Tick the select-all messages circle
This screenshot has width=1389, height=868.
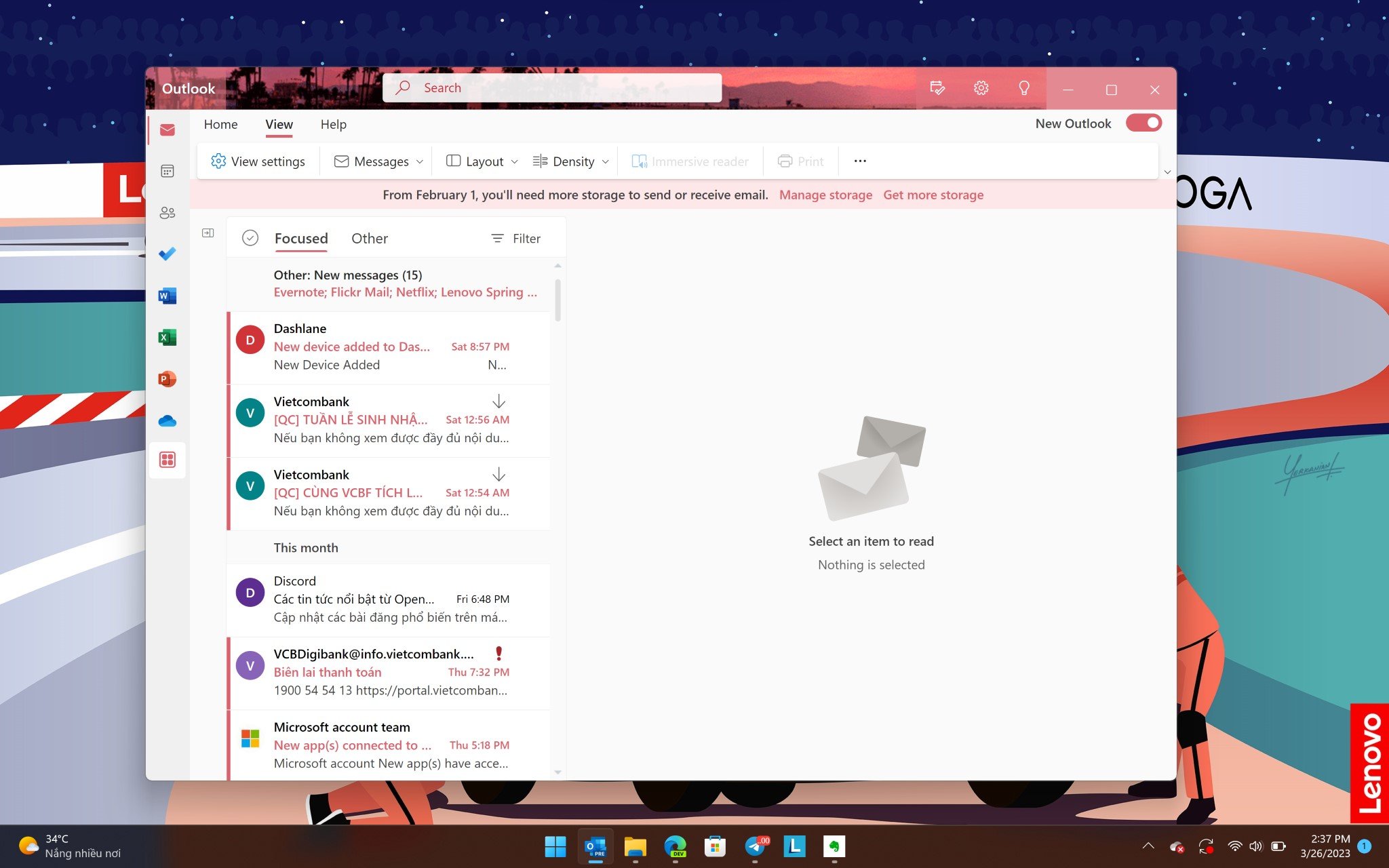click(x=250, y=238)
